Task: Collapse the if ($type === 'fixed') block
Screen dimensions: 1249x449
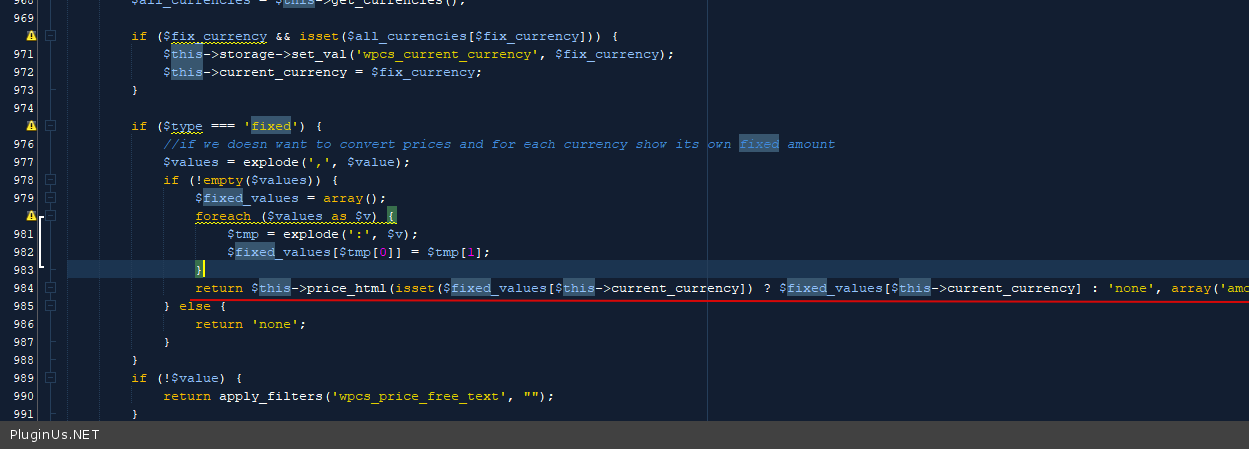Action: tap(50, 126)
